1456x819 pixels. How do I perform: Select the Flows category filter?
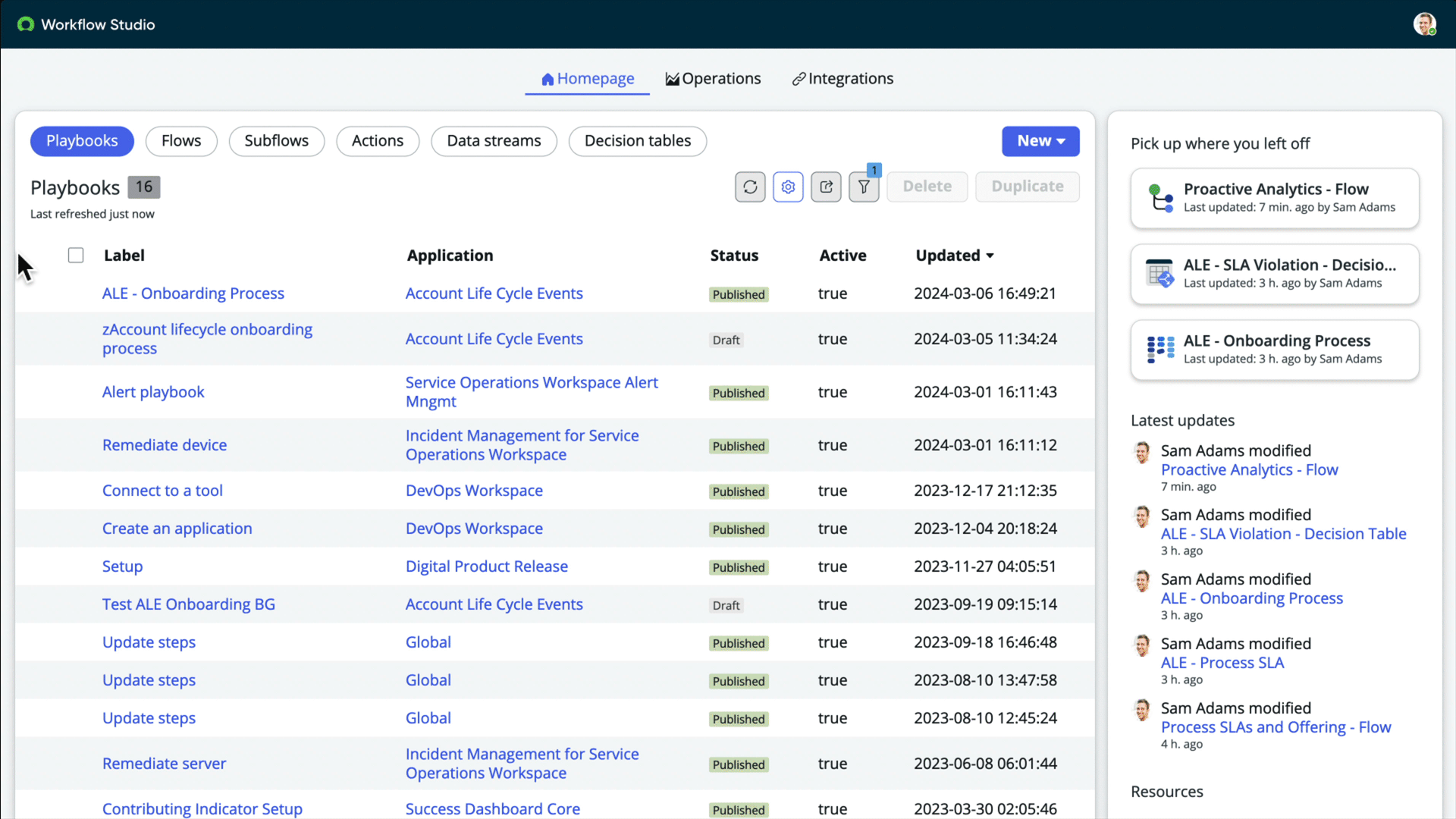(x=181, y=141)
